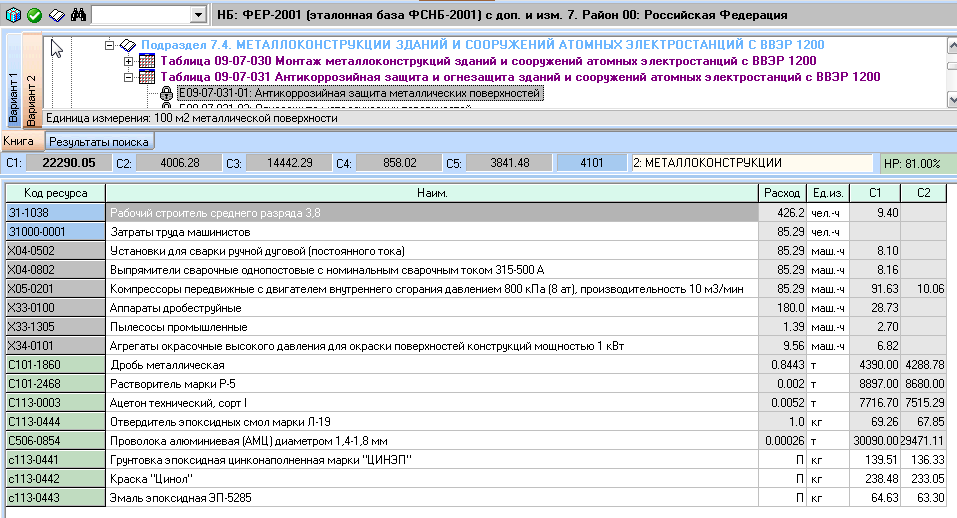Open the Результаты поиска tab
Screen dimensions: 957x518
click(99, 142)
